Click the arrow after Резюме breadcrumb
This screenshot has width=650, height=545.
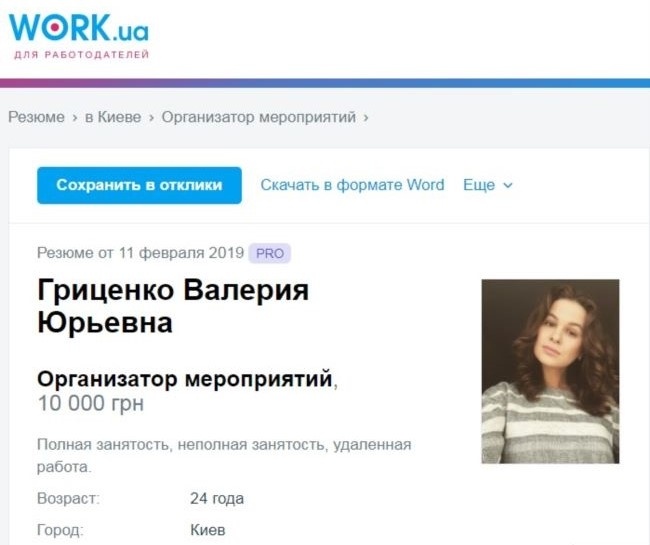point(75,118)
